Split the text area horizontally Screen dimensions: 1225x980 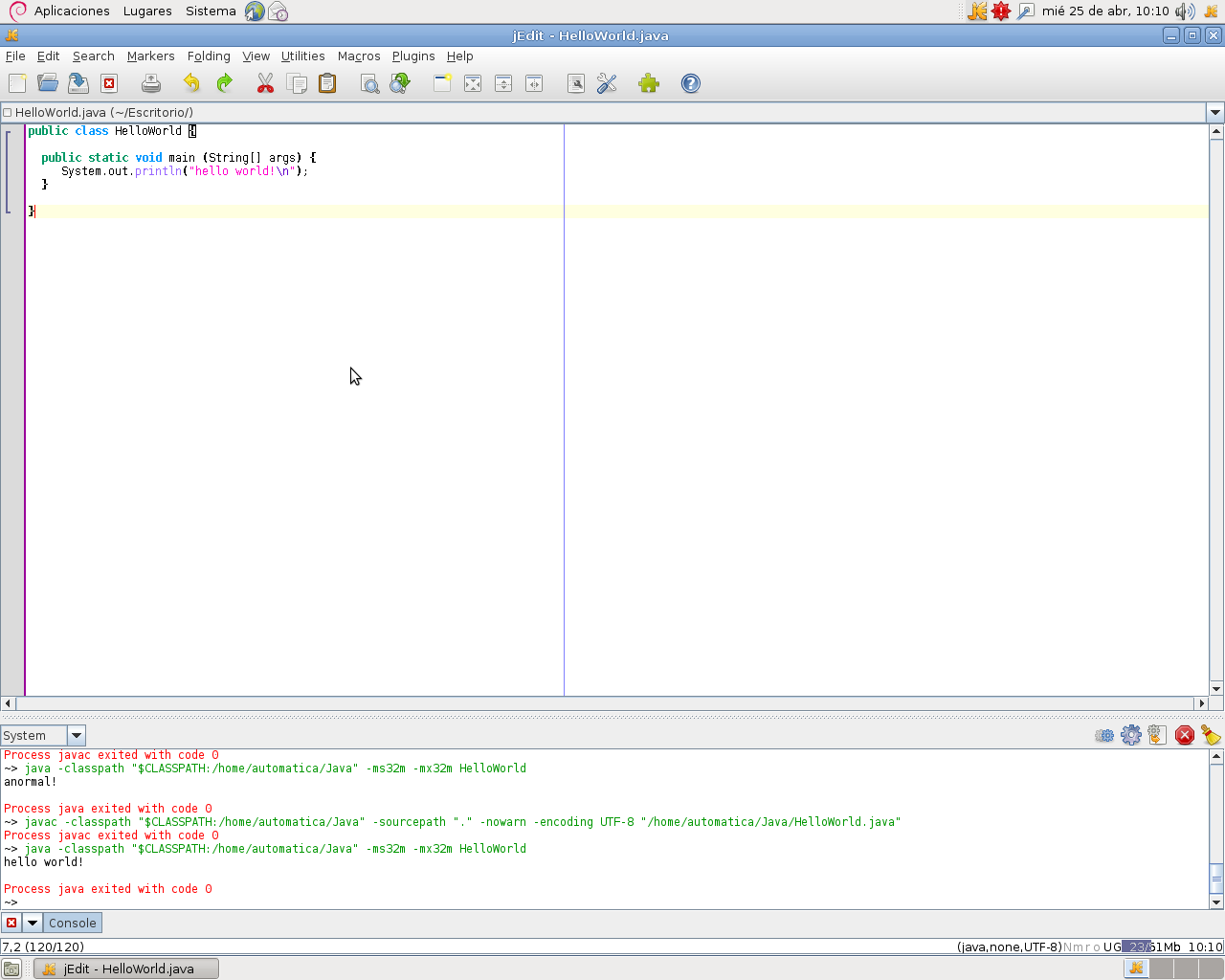coord(503,83)
